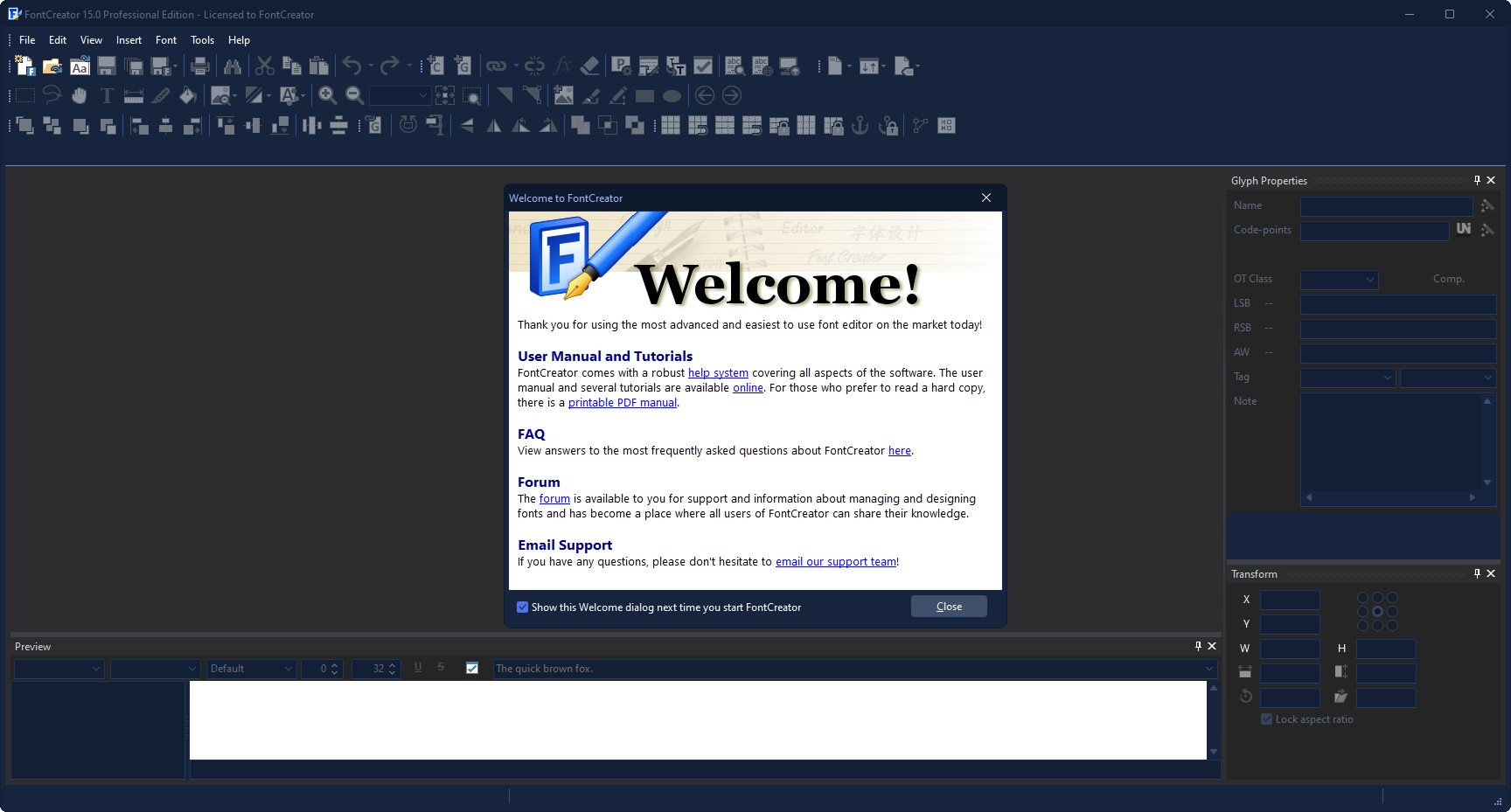Open the Undo history dropdown arrow
The image size is (1511, 812).
tap(371, 66)
